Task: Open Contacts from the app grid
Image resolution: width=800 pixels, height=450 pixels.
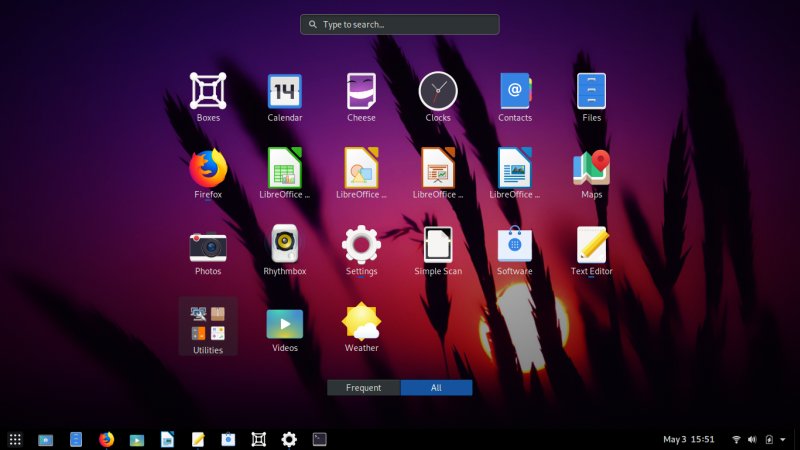Action: [x=515, y=97]
